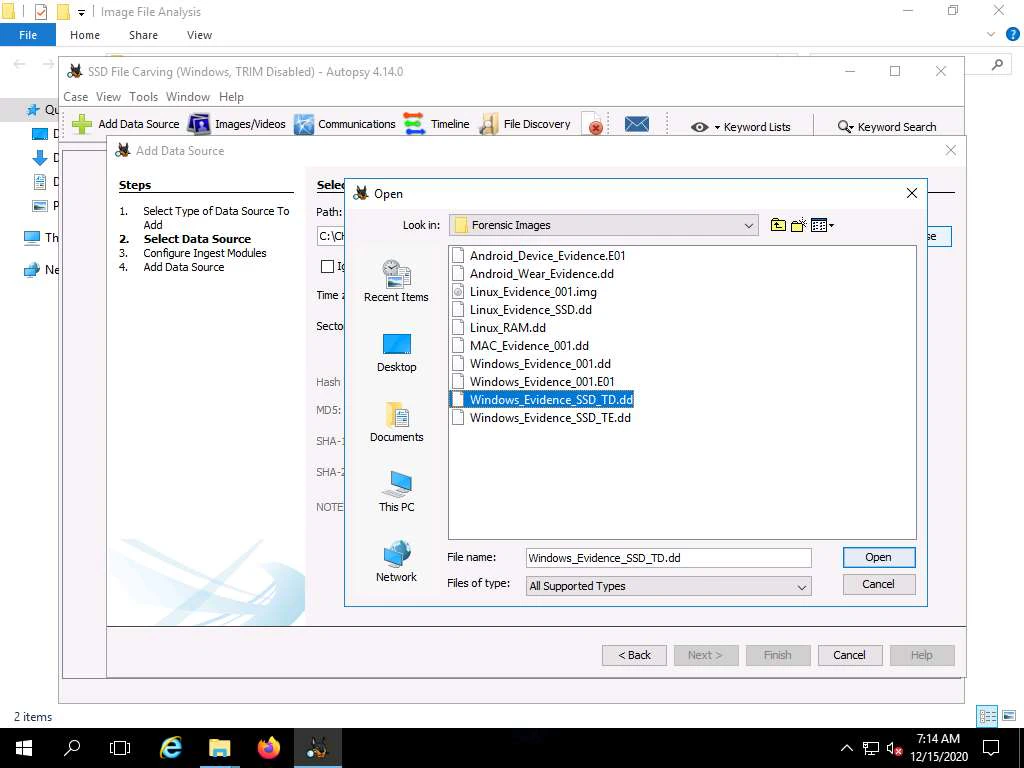The height and width of the screenshot is (768, 1024).
Task: Open Timeline tool in Autopsy toolbar
Action: tap(436, 124)
